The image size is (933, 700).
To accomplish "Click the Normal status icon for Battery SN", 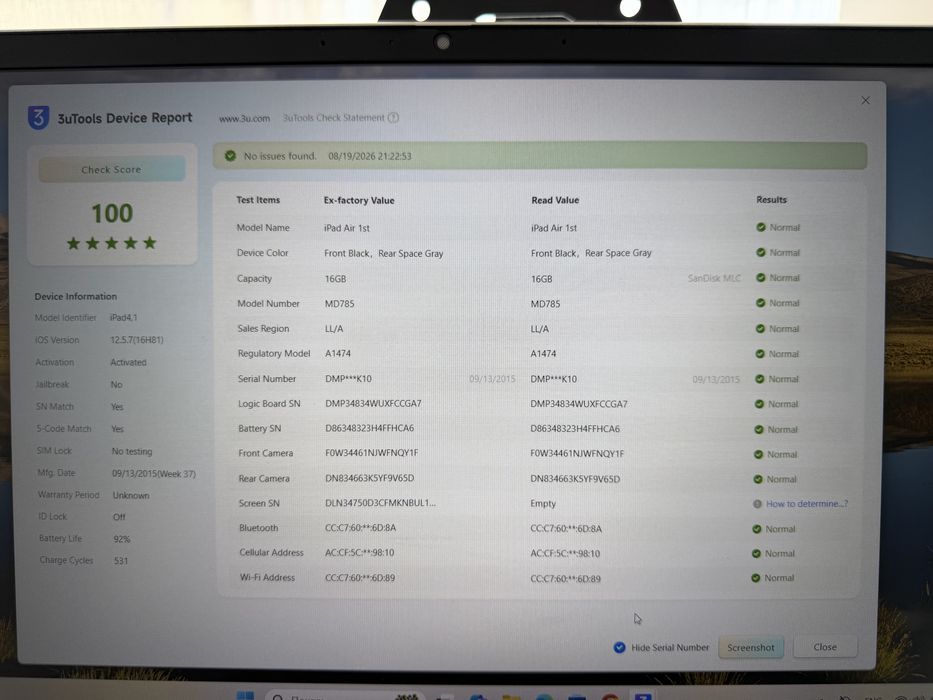I will coord(759,429).
